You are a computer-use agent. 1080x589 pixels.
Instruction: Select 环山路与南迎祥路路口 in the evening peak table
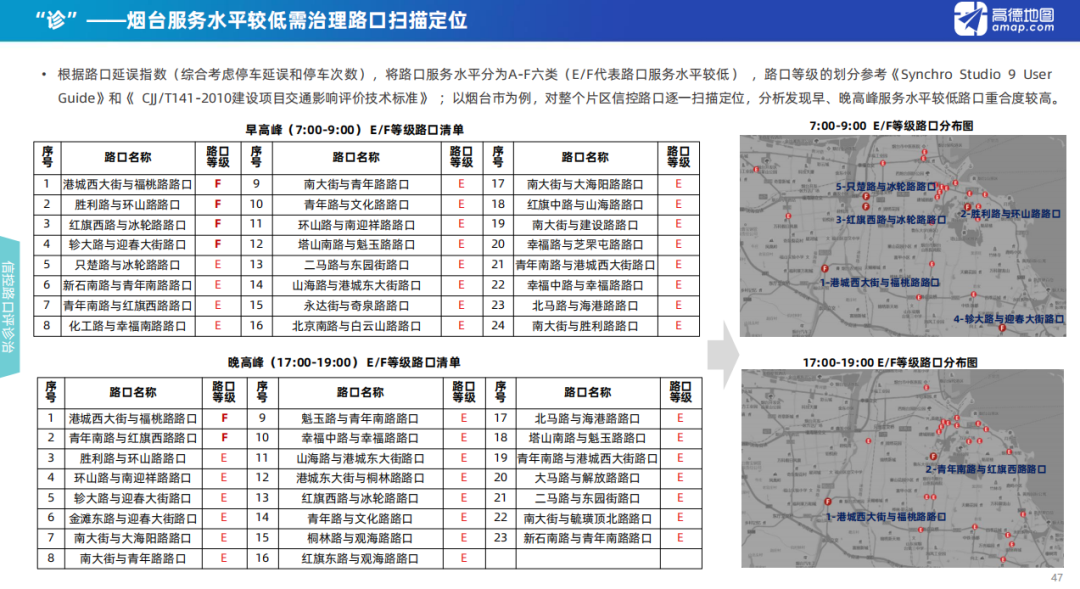[x=133, y=478]
